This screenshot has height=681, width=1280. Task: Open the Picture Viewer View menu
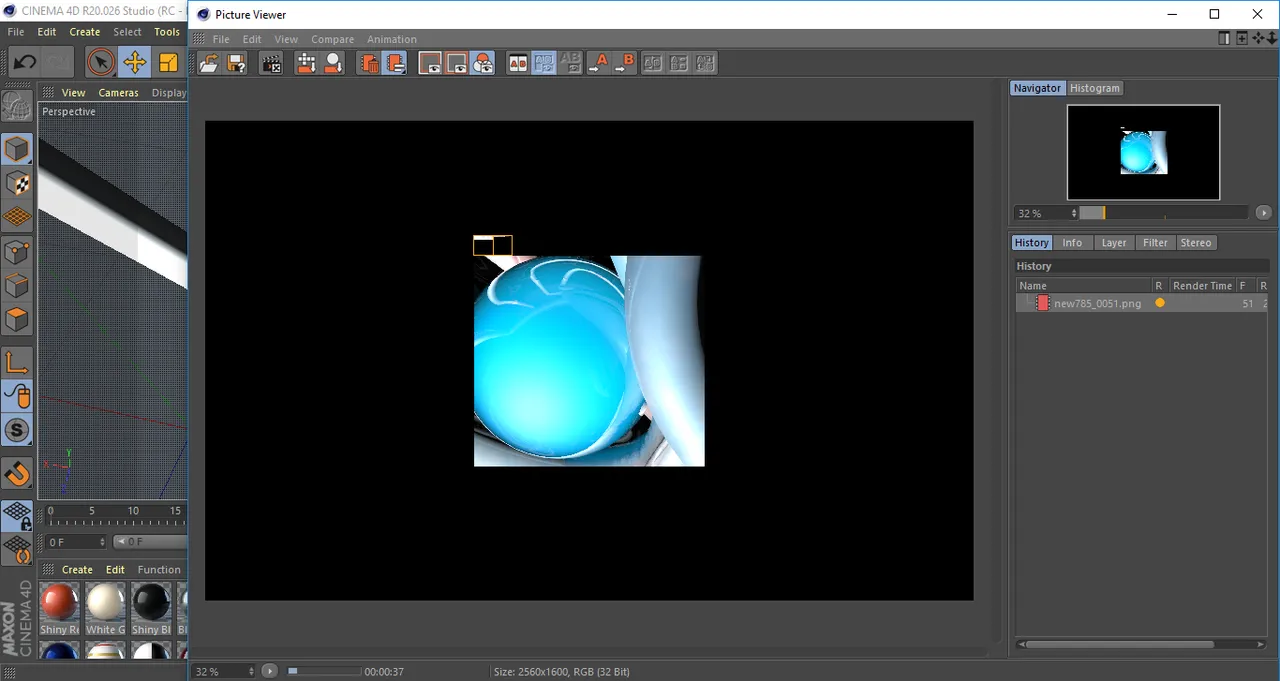point(286,40)
